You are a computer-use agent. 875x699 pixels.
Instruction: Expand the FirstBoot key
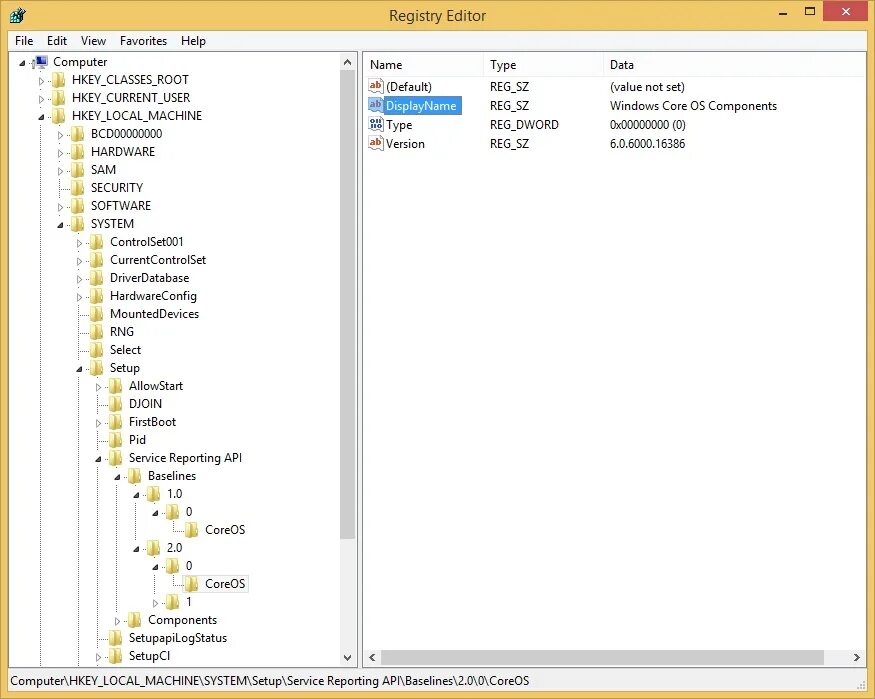click(x=98, y=423)
